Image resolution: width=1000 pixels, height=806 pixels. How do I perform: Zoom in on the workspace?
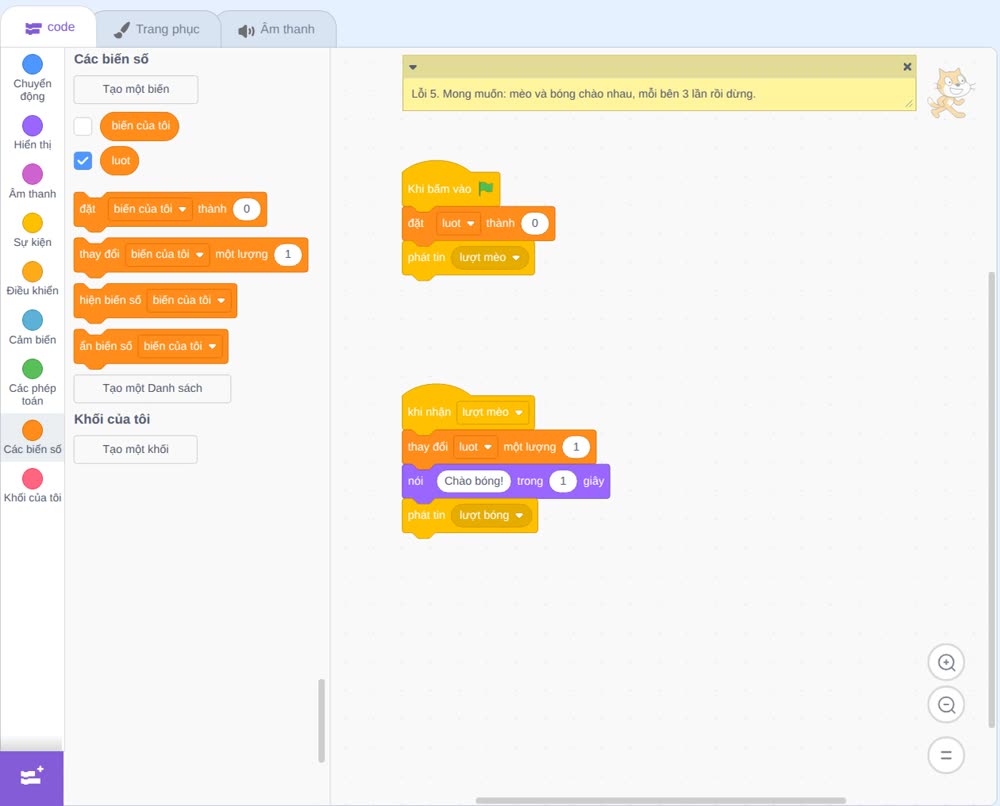click(946, 663)
